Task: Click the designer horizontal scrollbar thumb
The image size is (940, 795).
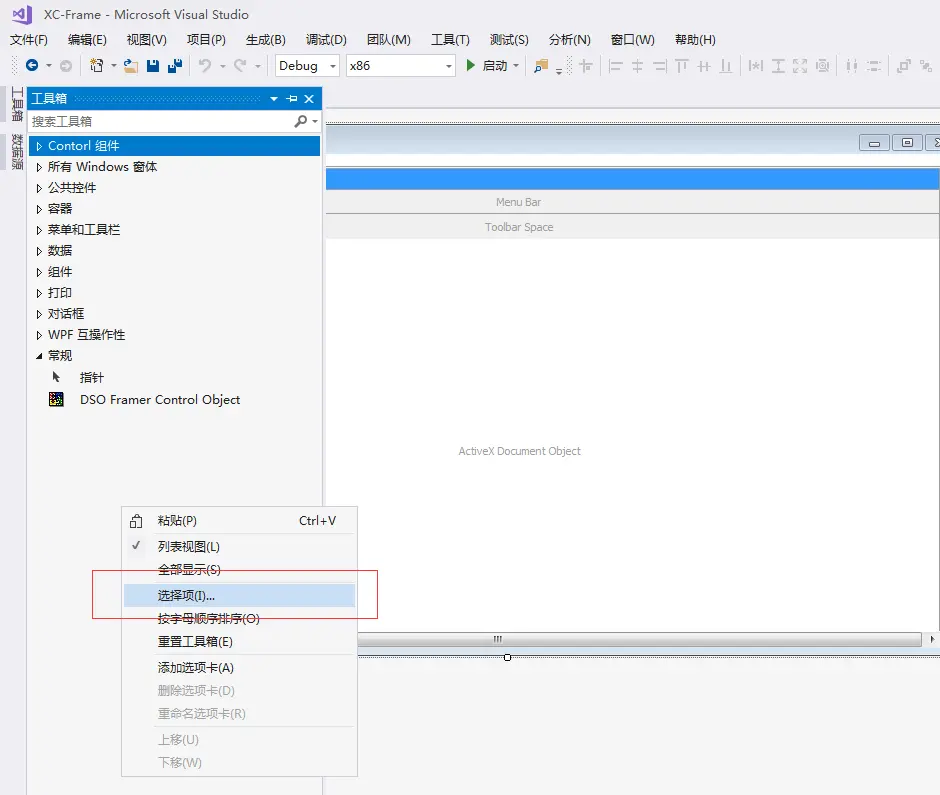Action: click(x=639, y=639)
